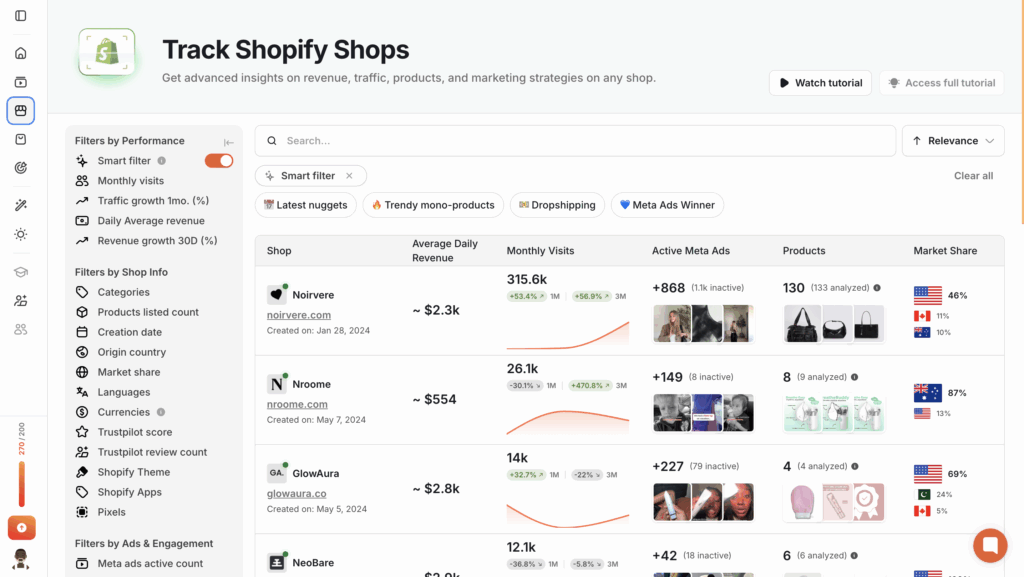Collapse the filters panel arrow icon

pyautogui.click(x=229, y=142)
